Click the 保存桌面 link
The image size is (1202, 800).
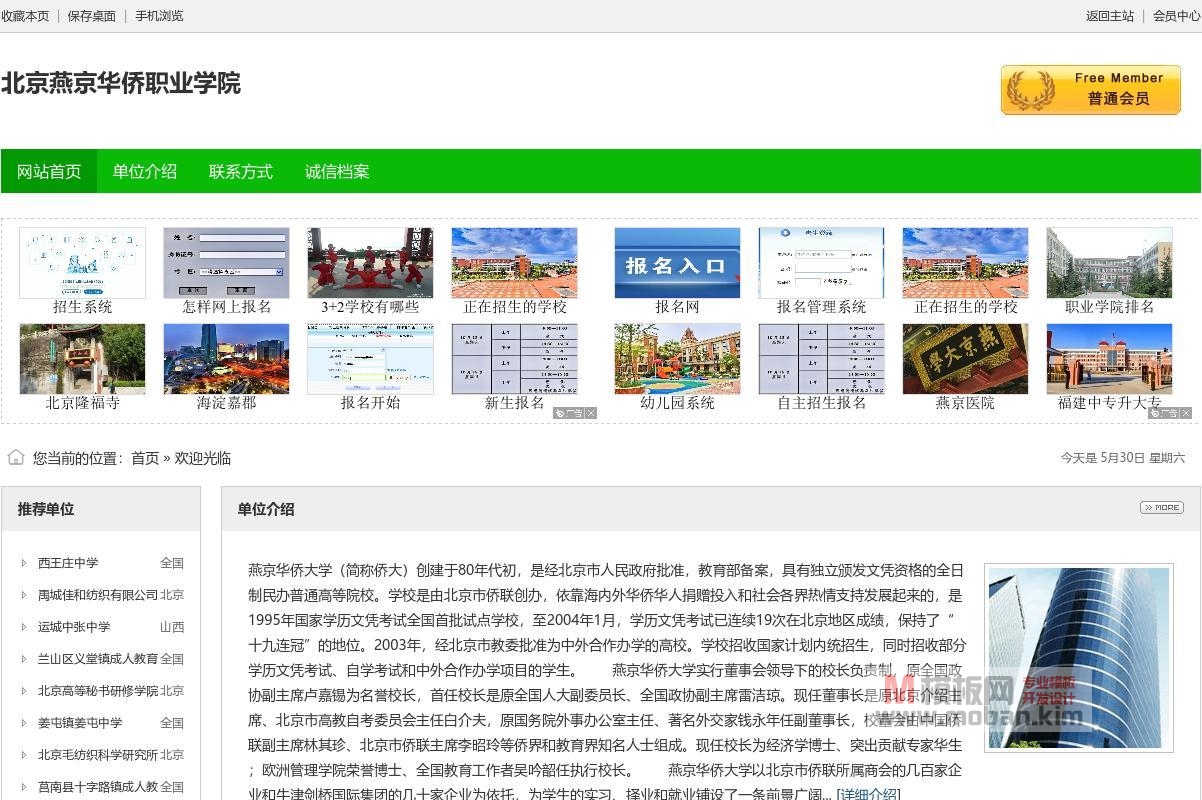(91, 16)
